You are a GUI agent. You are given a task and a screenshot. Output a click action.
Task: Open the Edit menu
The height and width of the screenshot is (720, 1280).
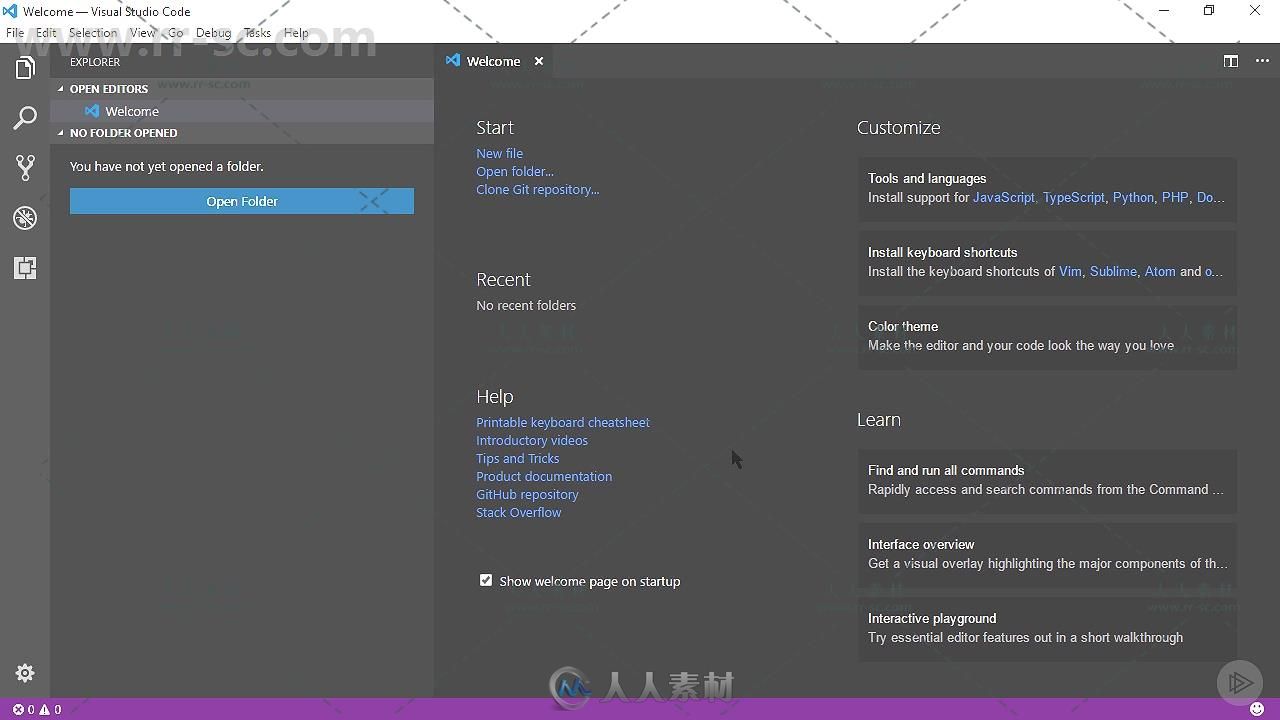tap(46, 33)
